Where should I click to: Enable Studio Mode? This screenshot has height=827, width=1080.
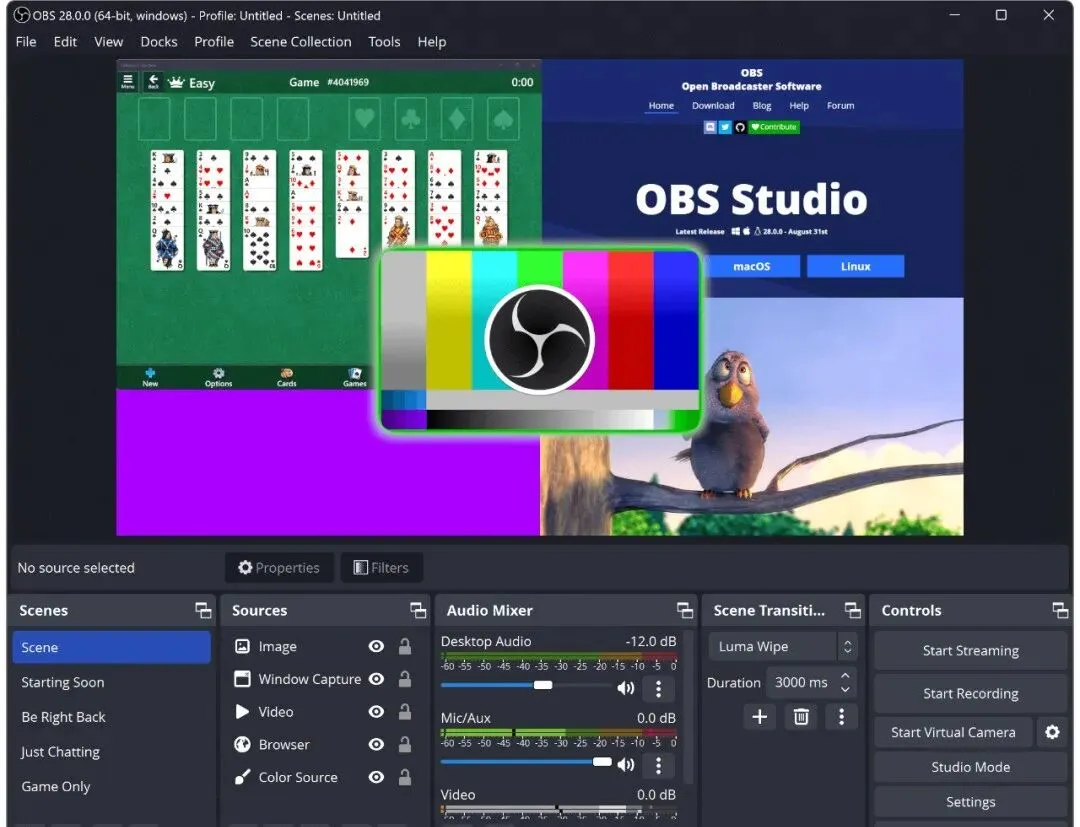[970, 767]
